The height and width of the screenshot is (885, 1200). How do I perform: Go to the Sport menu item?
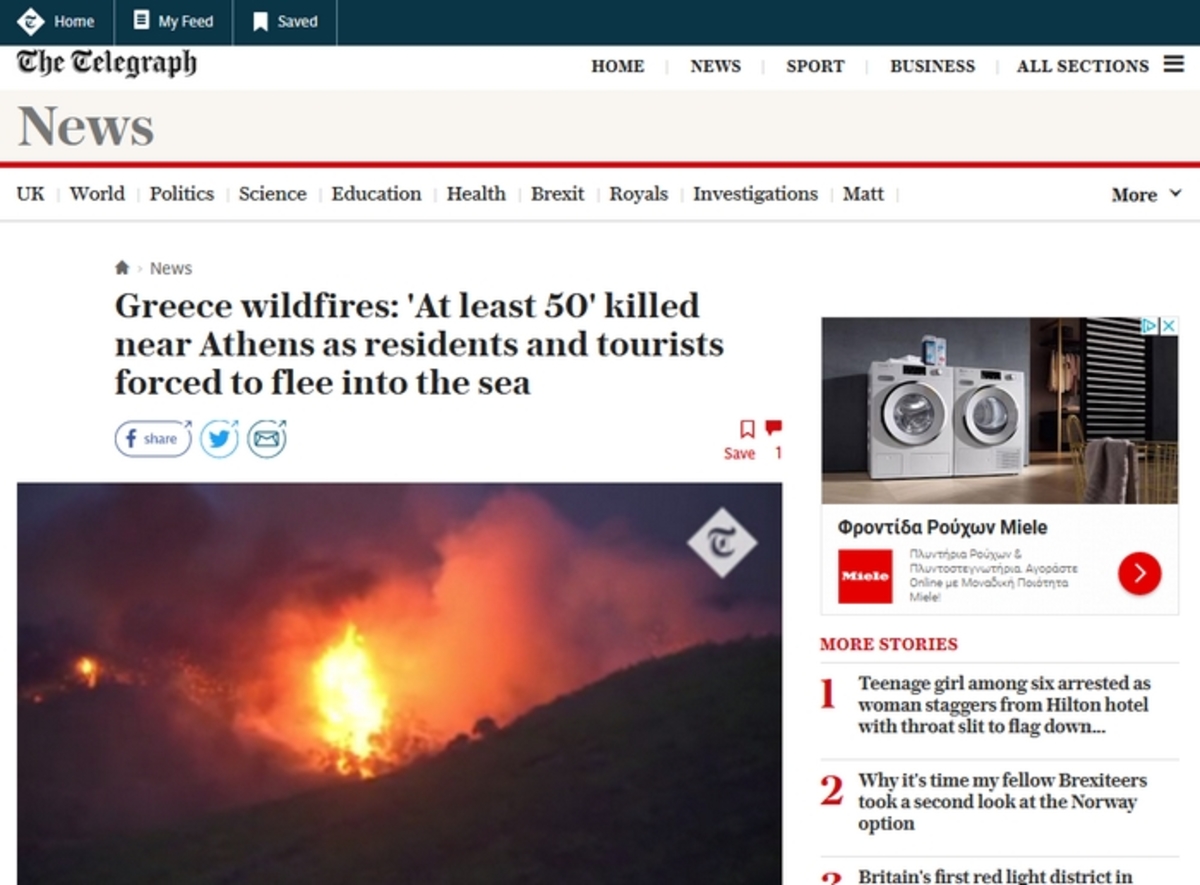tap(815, 66)
